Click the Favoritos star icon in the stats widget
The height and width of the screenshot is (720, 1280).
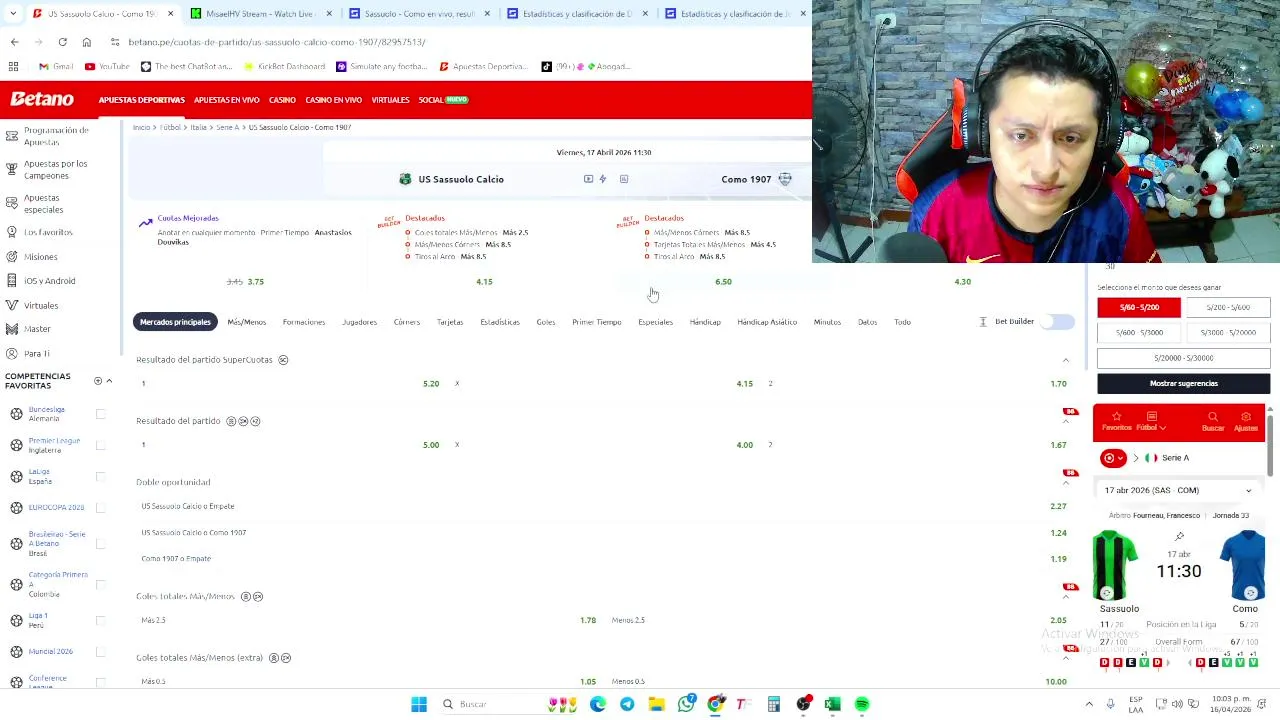click(1117, 421)
